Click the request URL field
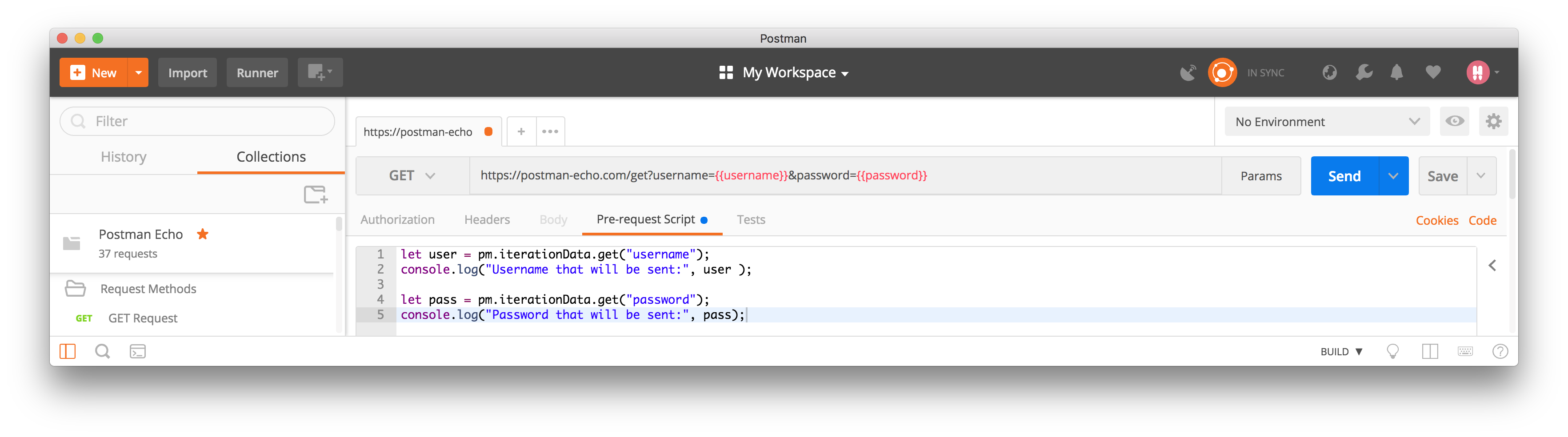1568x437 pixels. [x=845, y=176]
